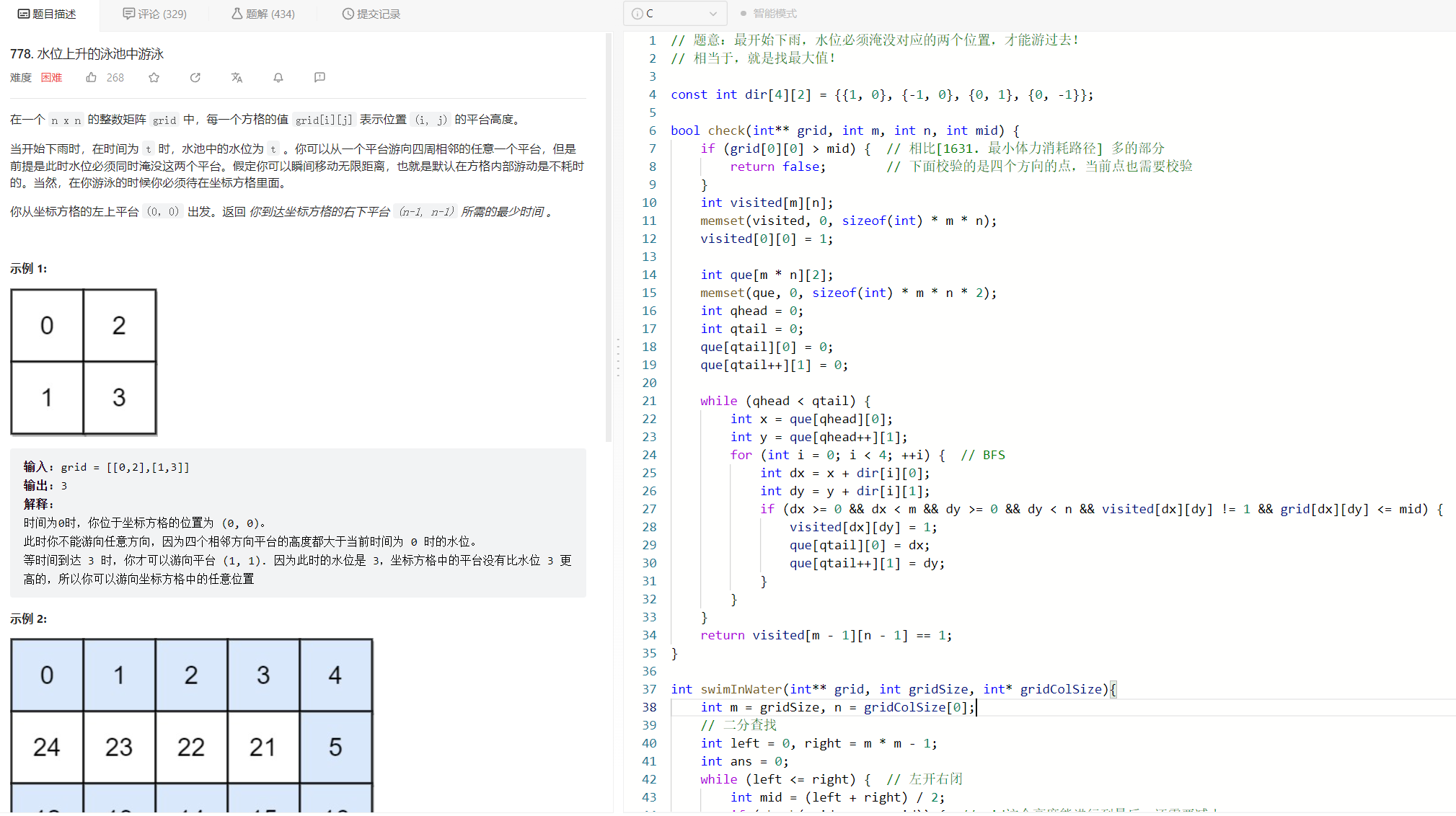The image size is (1456, 816).
Task: Click problem title 778 水位上升的泳池中游泳
Action: (x=87, y=54)
